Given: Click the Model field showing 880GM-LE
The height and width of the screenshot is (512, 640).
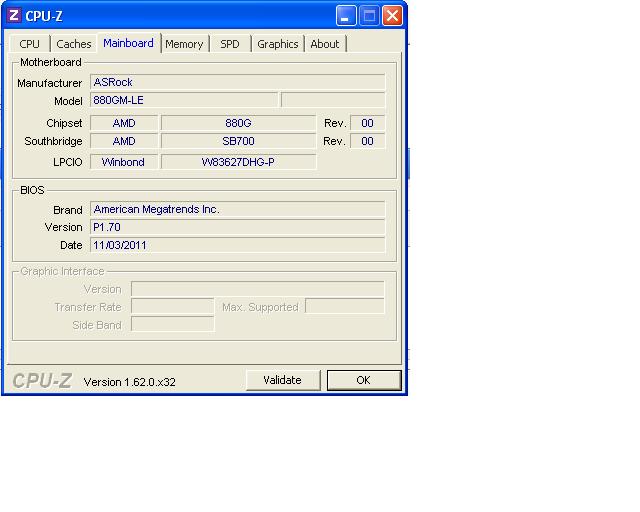Looking at the screenshot, I should pos(184,100).
